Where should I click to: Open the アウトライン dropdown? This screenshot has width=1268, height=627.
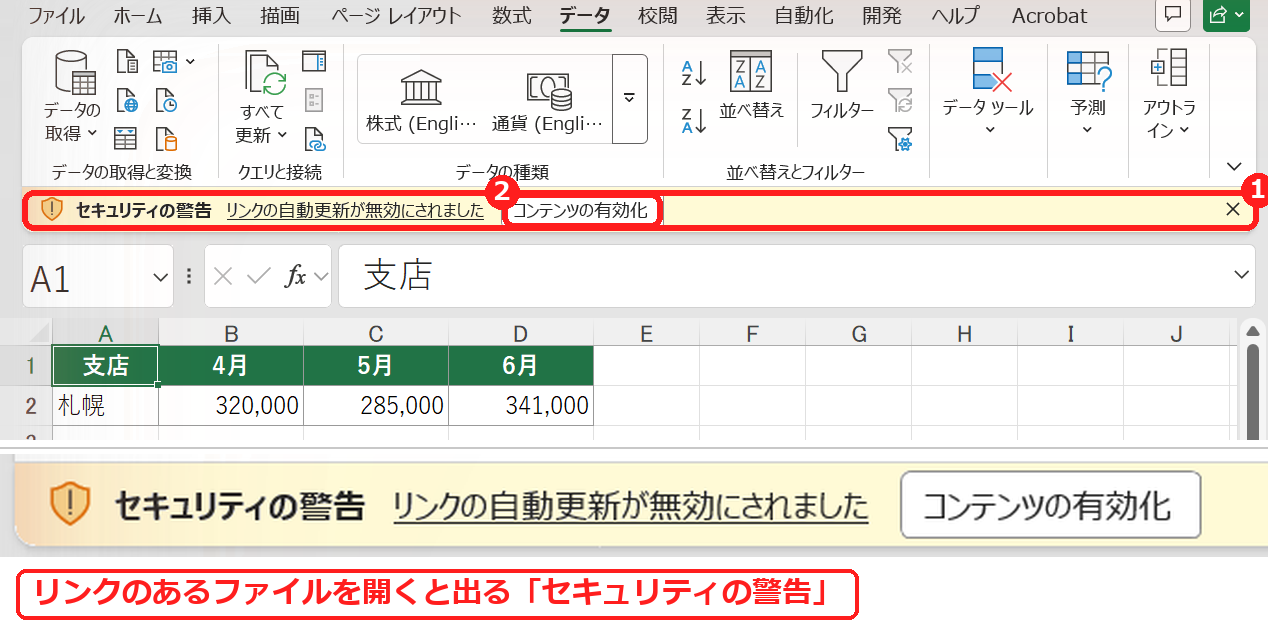1169,92
